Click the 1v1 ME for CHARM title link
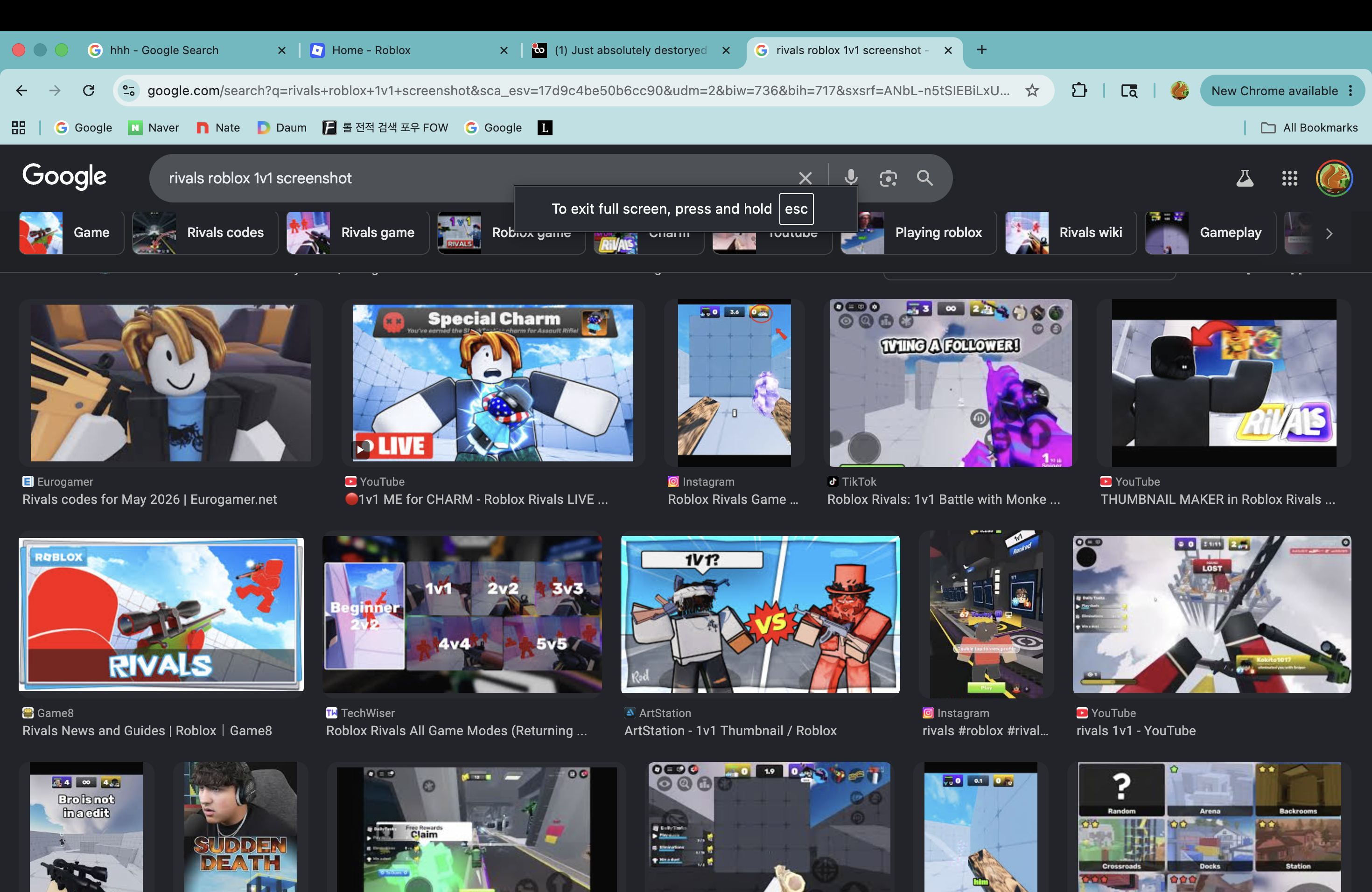This screenshot has height=892, width=1372. tap(476, 499)
